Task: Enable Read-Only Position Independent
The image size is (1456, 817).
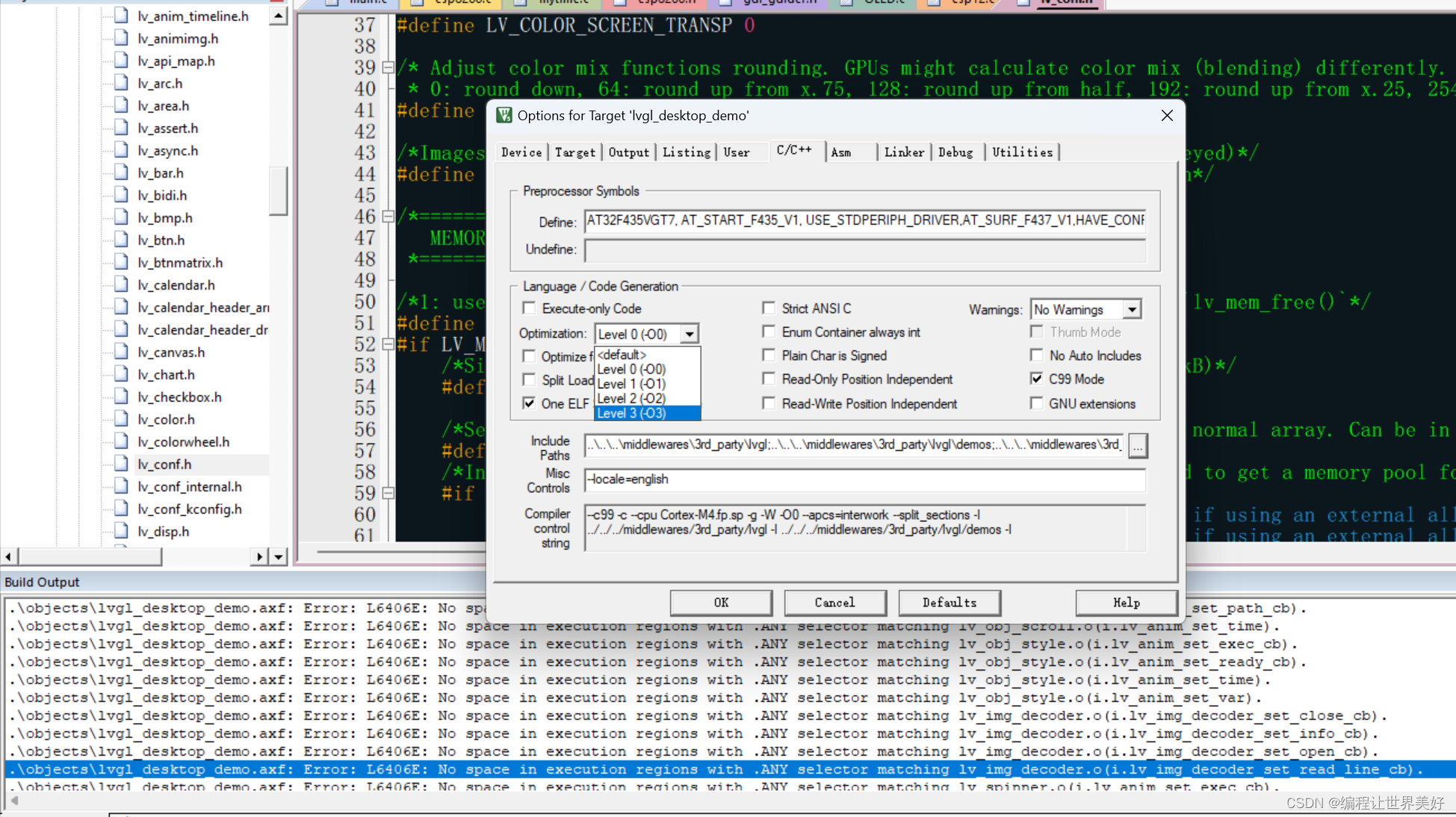Action: point(769,379)
